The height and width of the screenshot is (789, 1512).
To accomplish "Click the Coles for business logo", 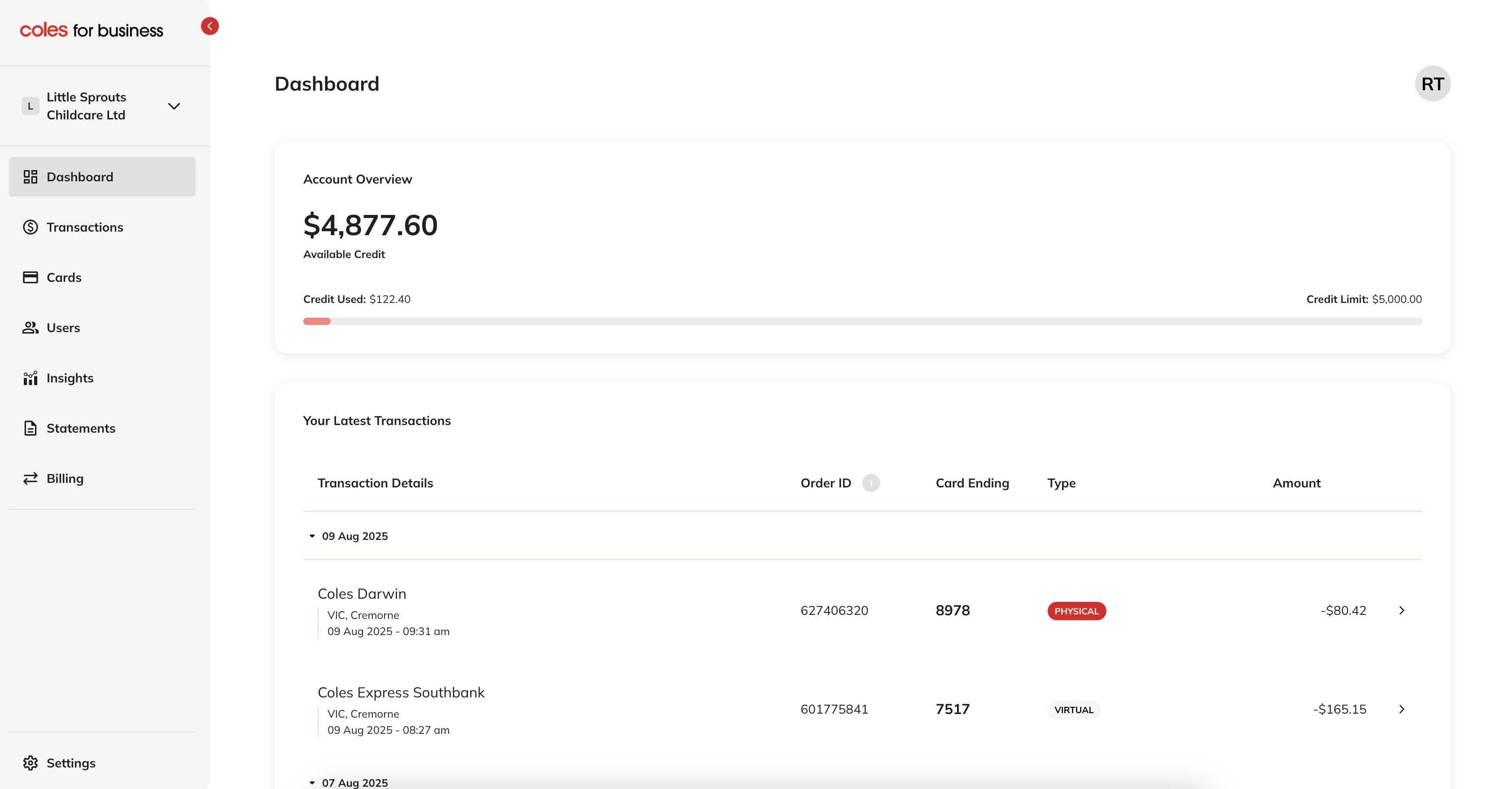I will coord(92,30).
